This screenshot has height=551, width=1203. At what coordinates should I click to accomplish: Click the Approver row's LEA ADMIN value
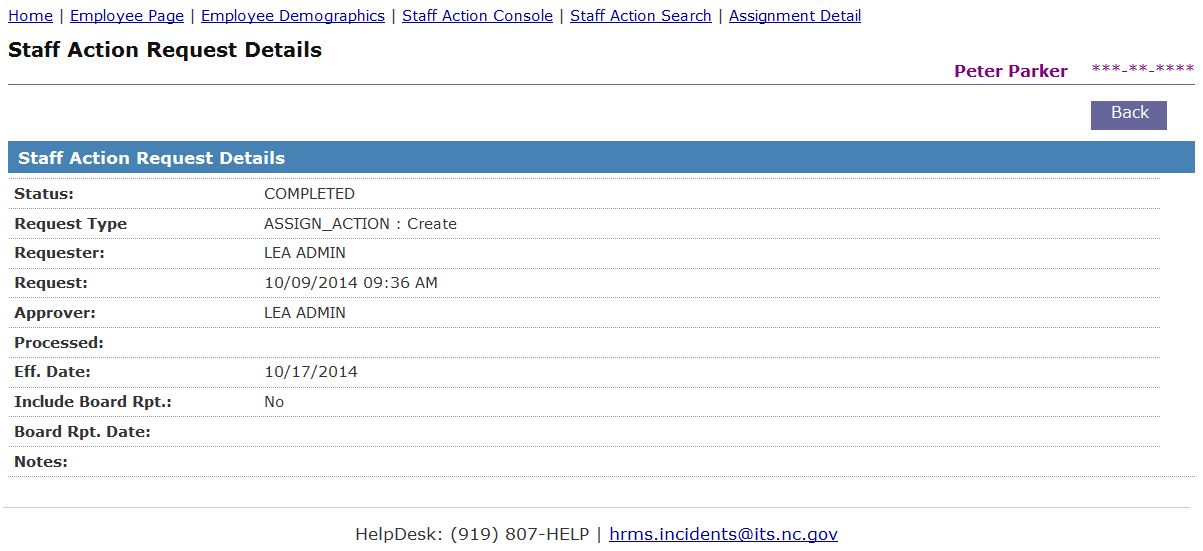pyautogui.click(x=305, y=313)
